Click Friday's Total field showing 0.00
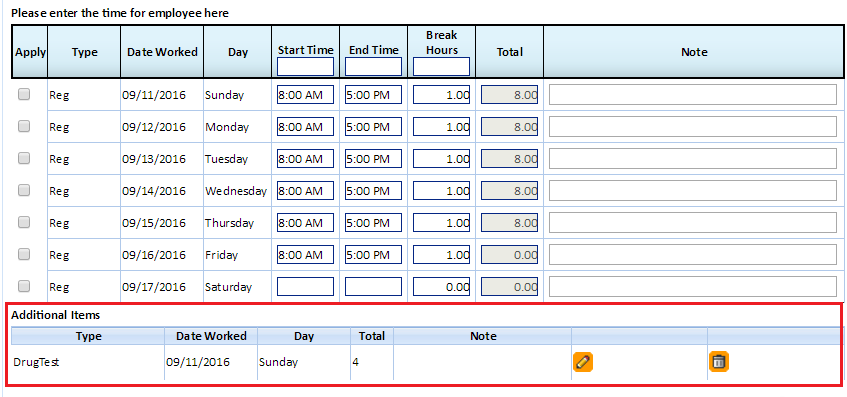 coord(509,254)
